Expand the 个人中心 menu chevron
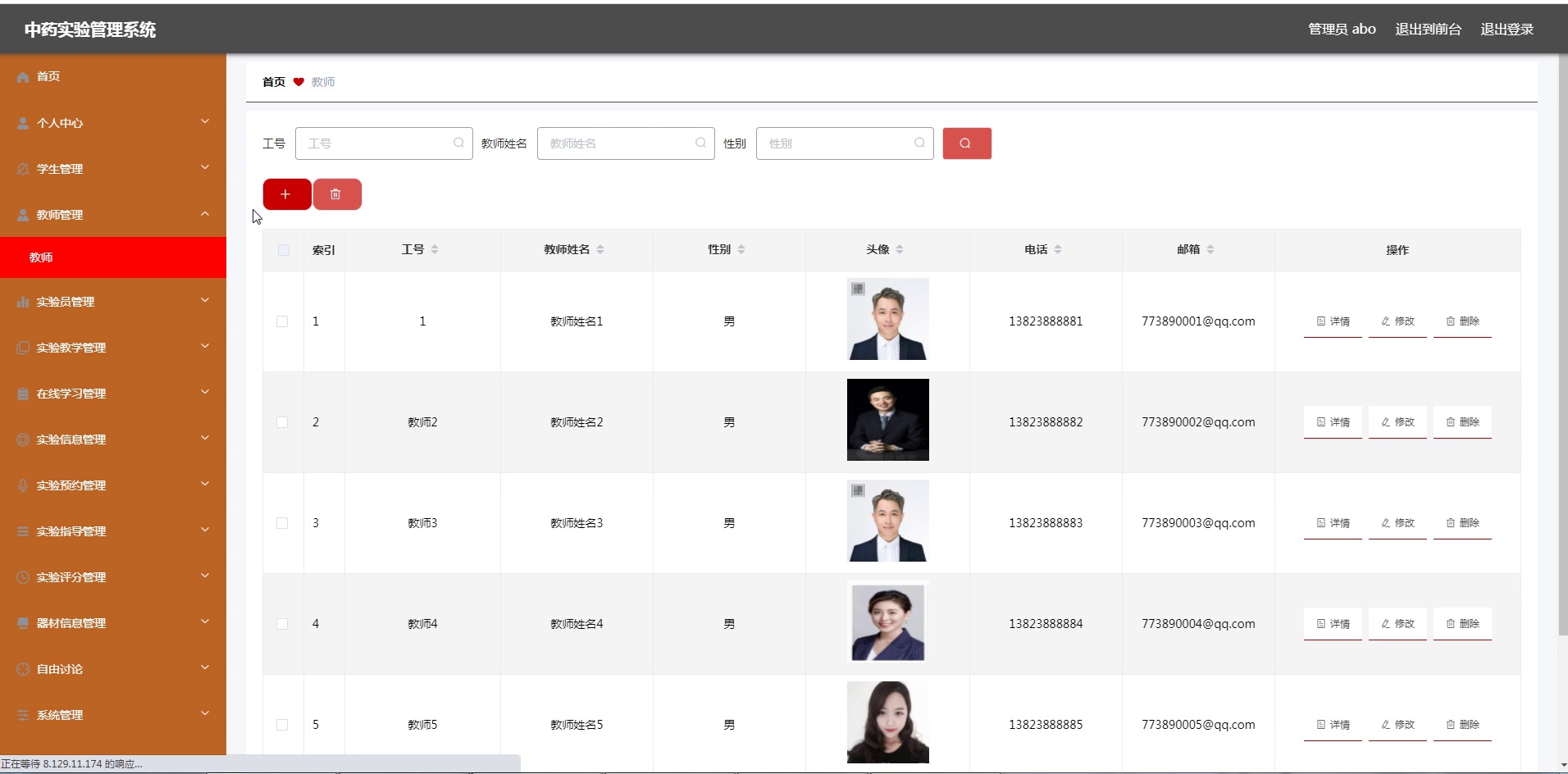This screenshot has width=1568, height=774. tap(205, 122)
